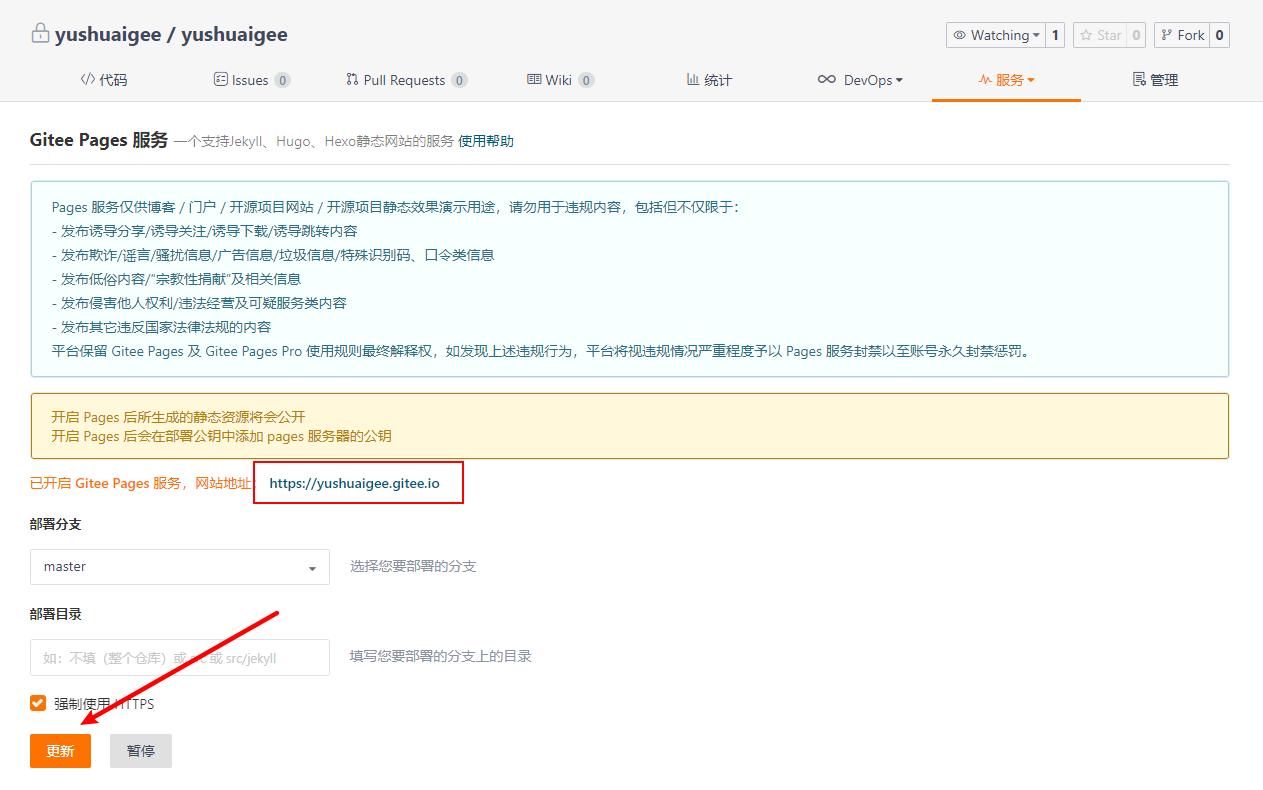Open the 使用帮助 help link
The image size is (1263, 790).
486,141
